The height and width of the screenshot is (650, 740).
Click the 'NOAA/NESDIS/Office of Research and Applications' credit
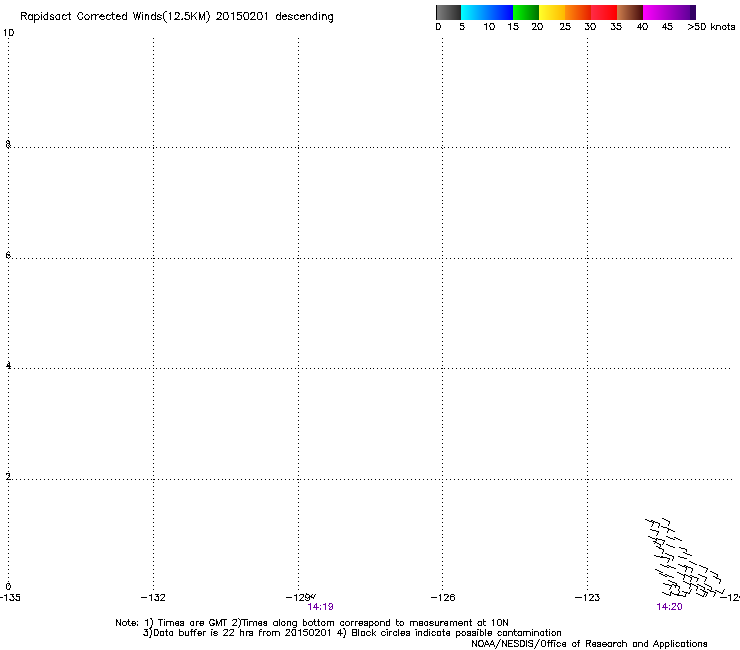(589, 644)
